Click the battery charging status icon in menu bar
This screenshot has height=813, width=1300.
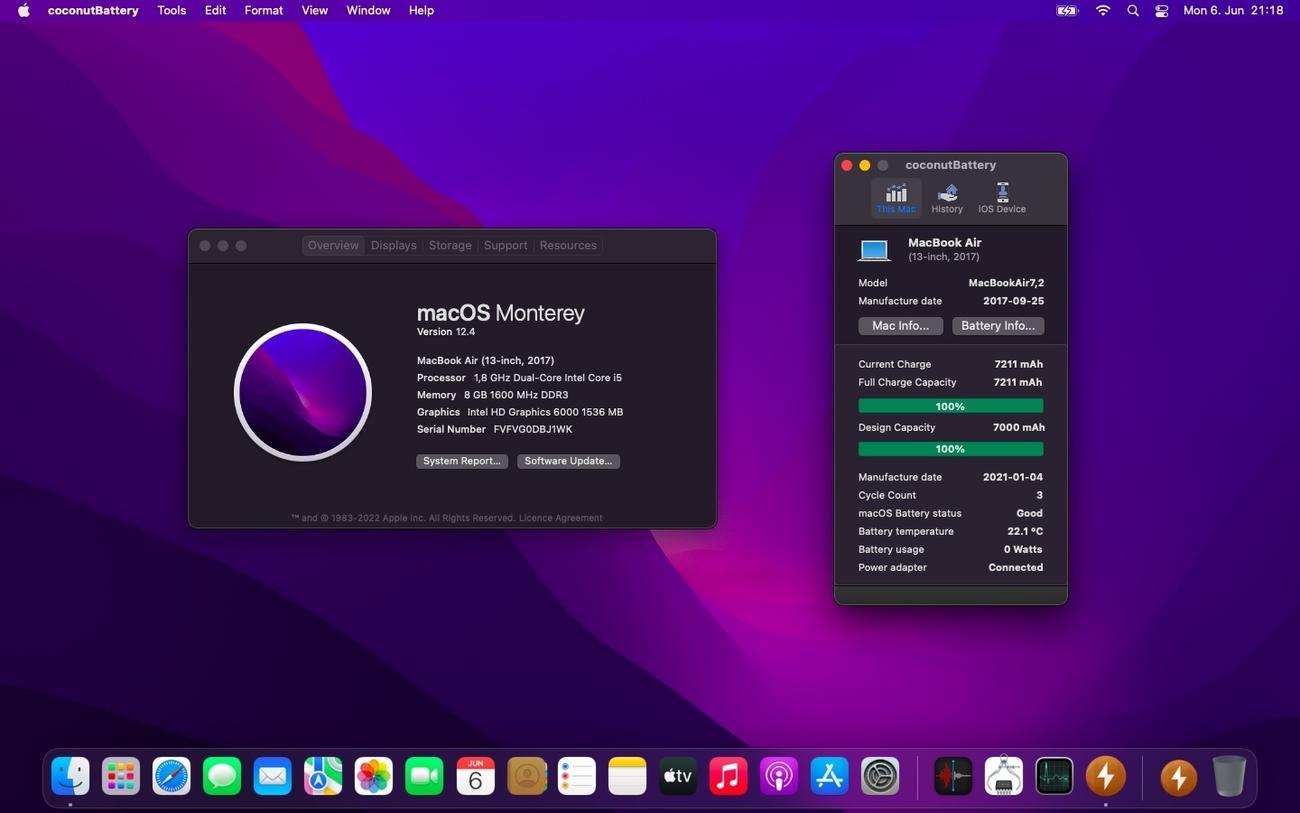pos(1067,10)
